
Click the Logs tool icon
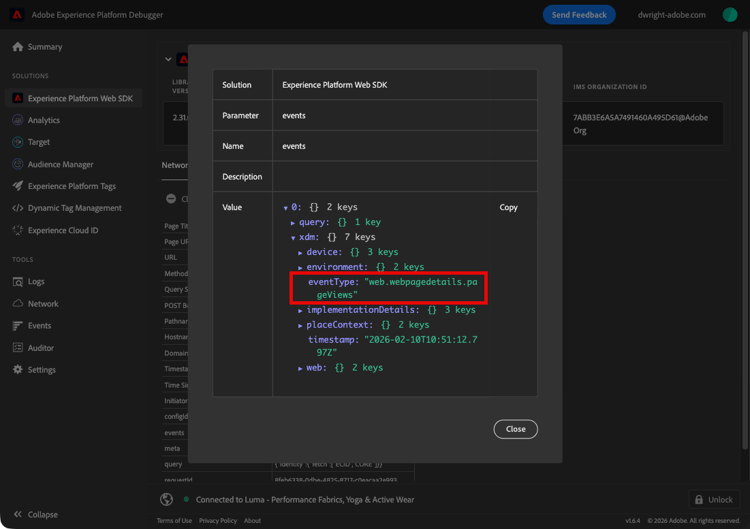18,282
